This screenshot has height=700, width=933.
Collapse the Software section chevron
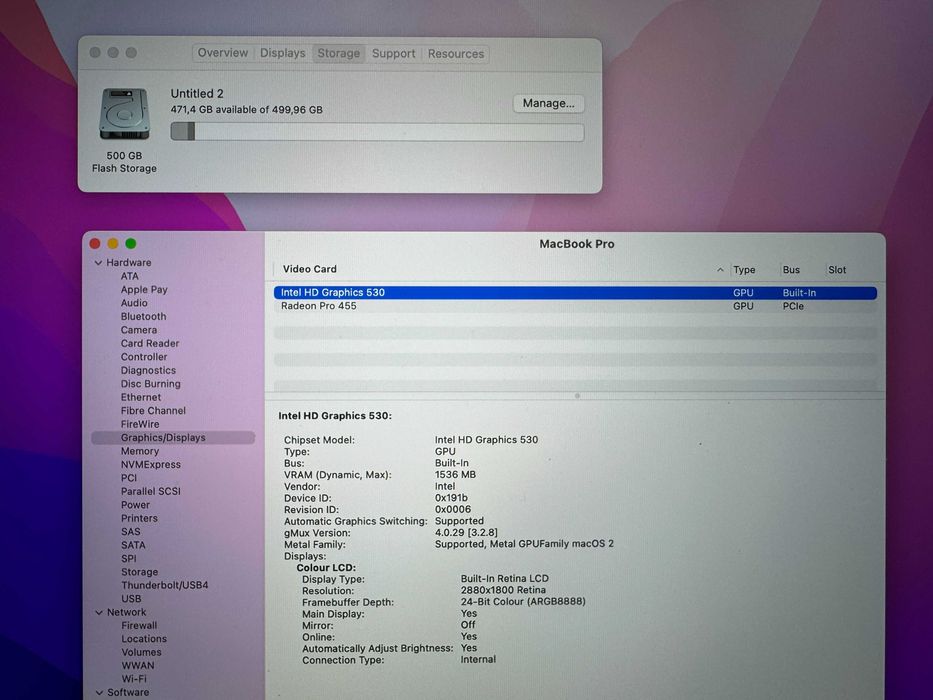(99, 693)
